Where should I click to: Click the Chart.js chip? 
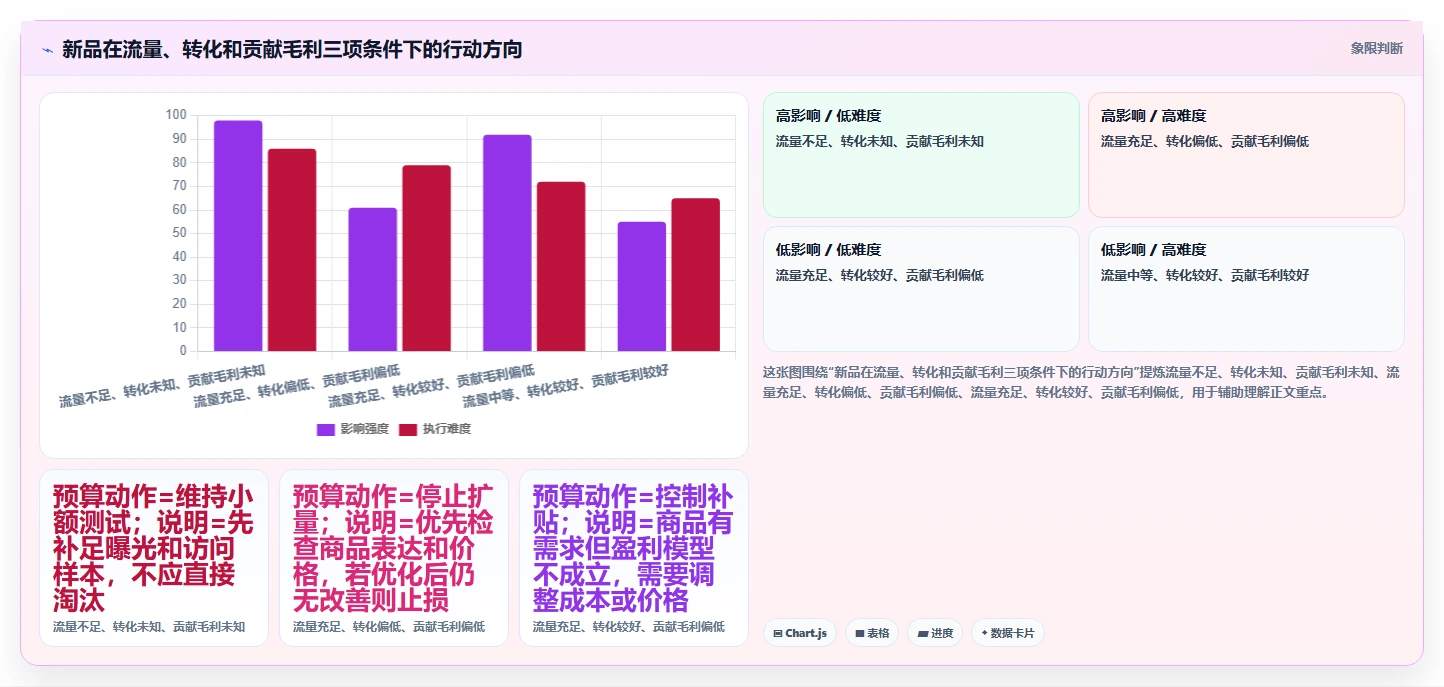click(x=800, y=633)
